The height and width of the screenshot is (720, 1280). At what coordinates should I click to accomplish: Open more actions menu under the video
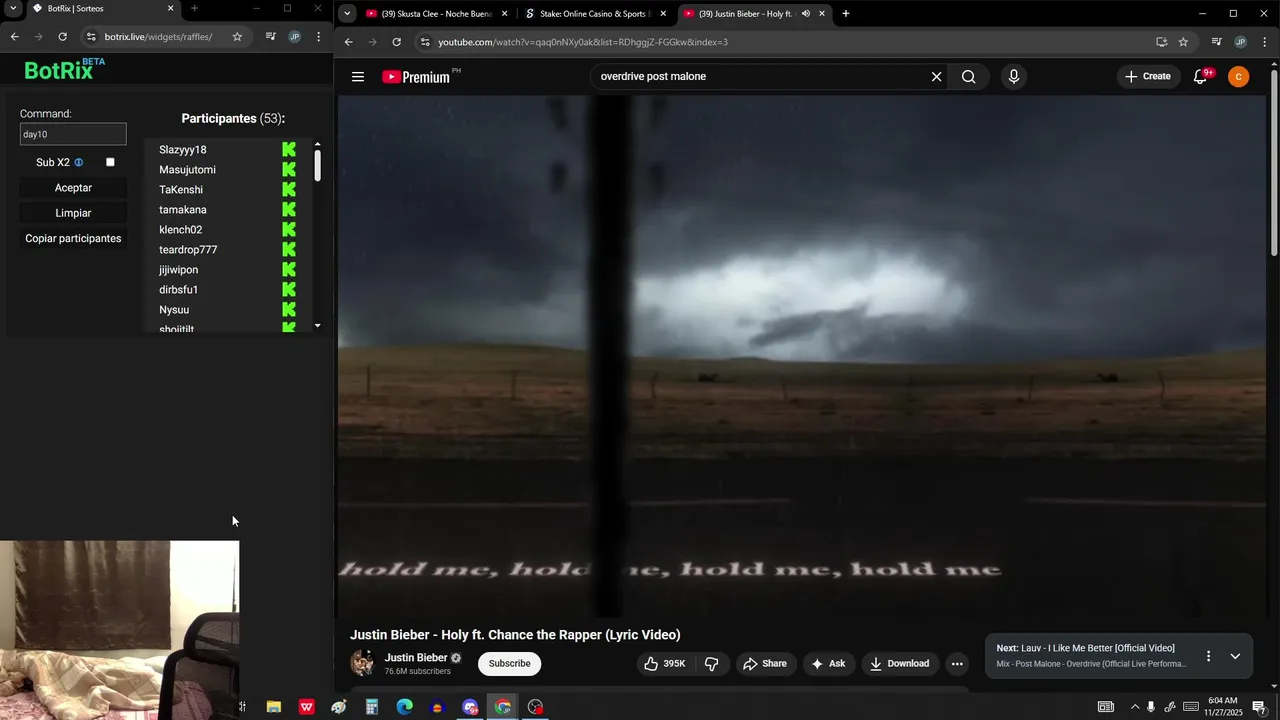(x=957, y=664)
